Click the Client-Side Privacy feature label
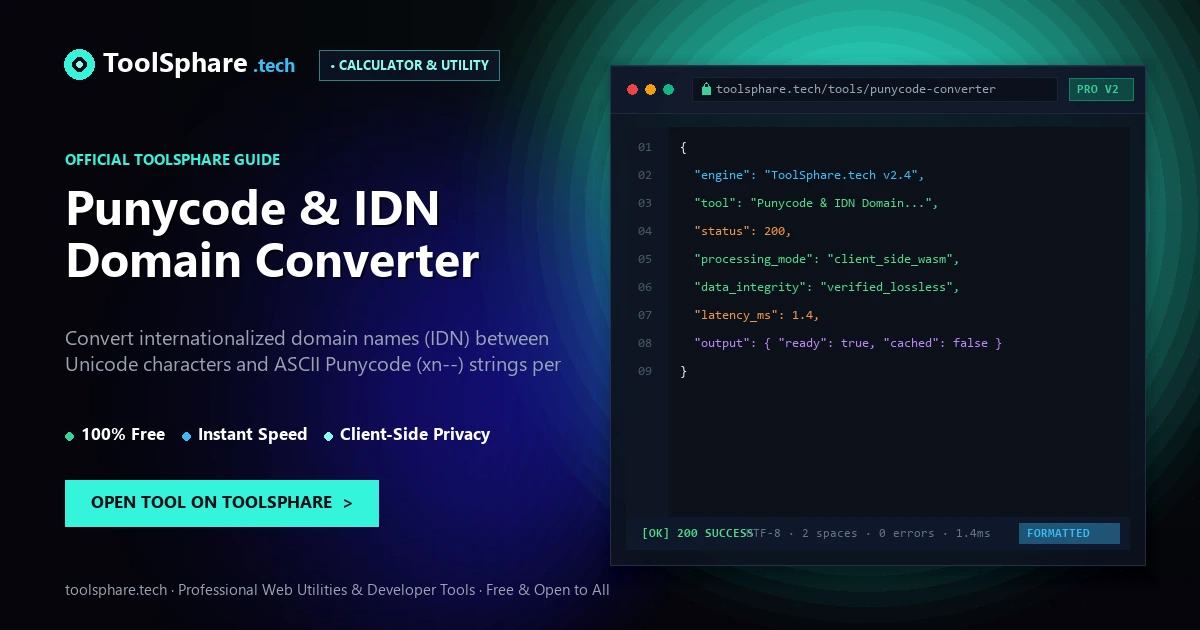 pos(415,434)
